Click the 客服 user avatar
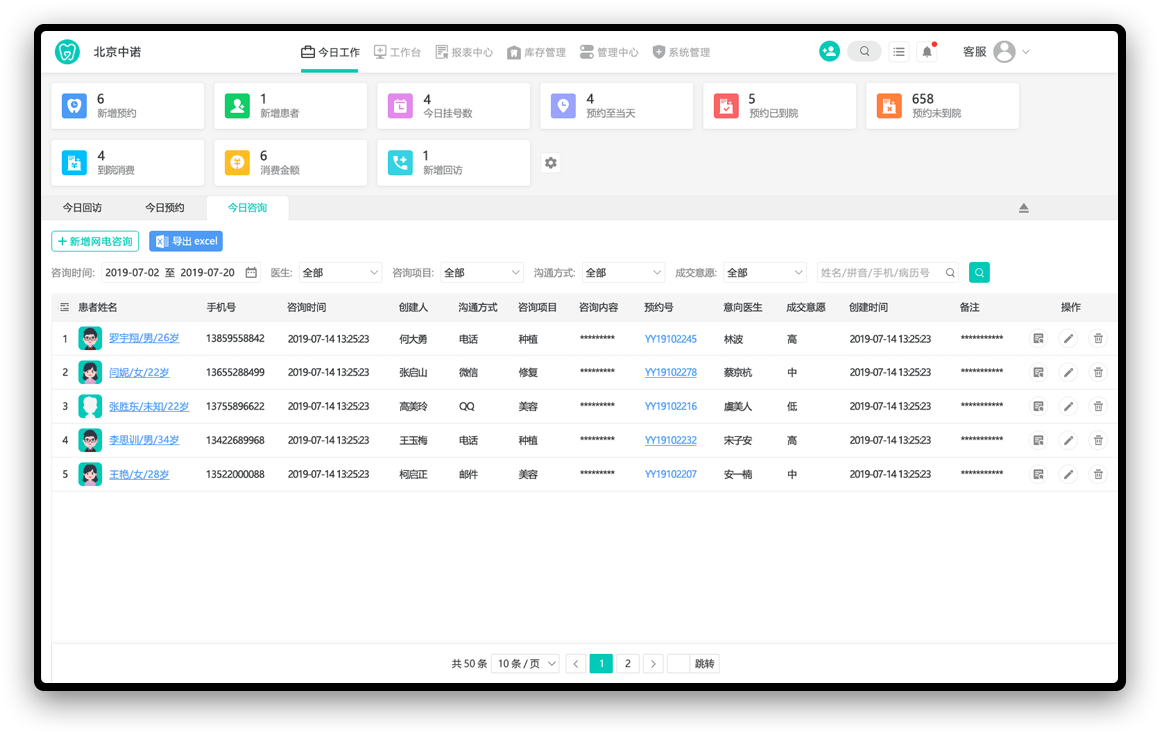Image resolution: width=1160 pixels, height=735 pixels. pyautogui.click(x=1004, y=52)
